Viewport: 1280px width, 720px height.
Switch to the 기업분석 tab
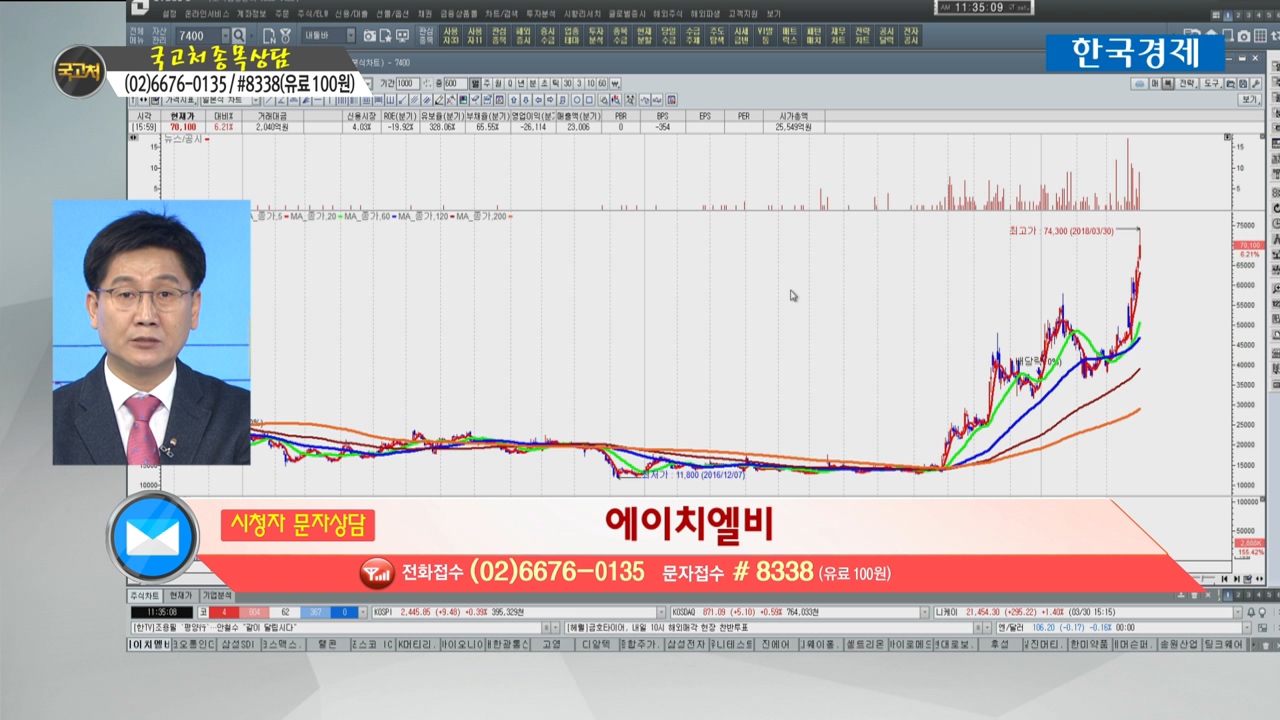point(216,595)
